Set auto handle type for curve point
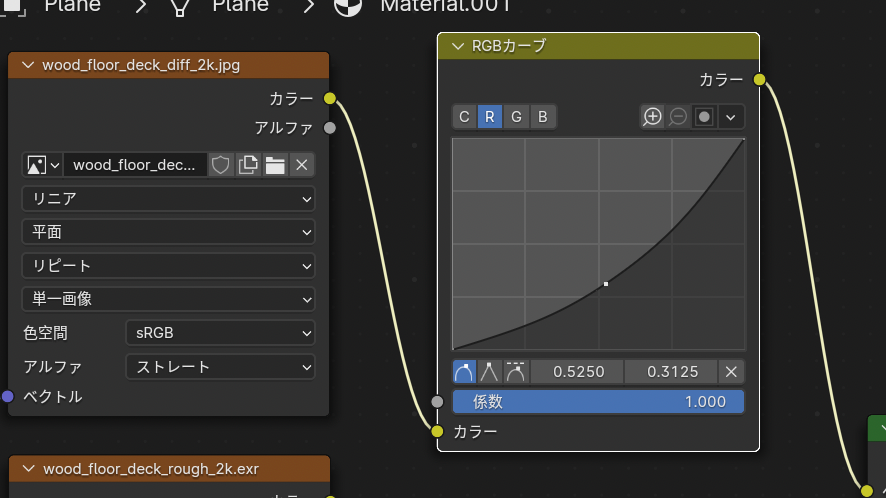 (464, 372)
